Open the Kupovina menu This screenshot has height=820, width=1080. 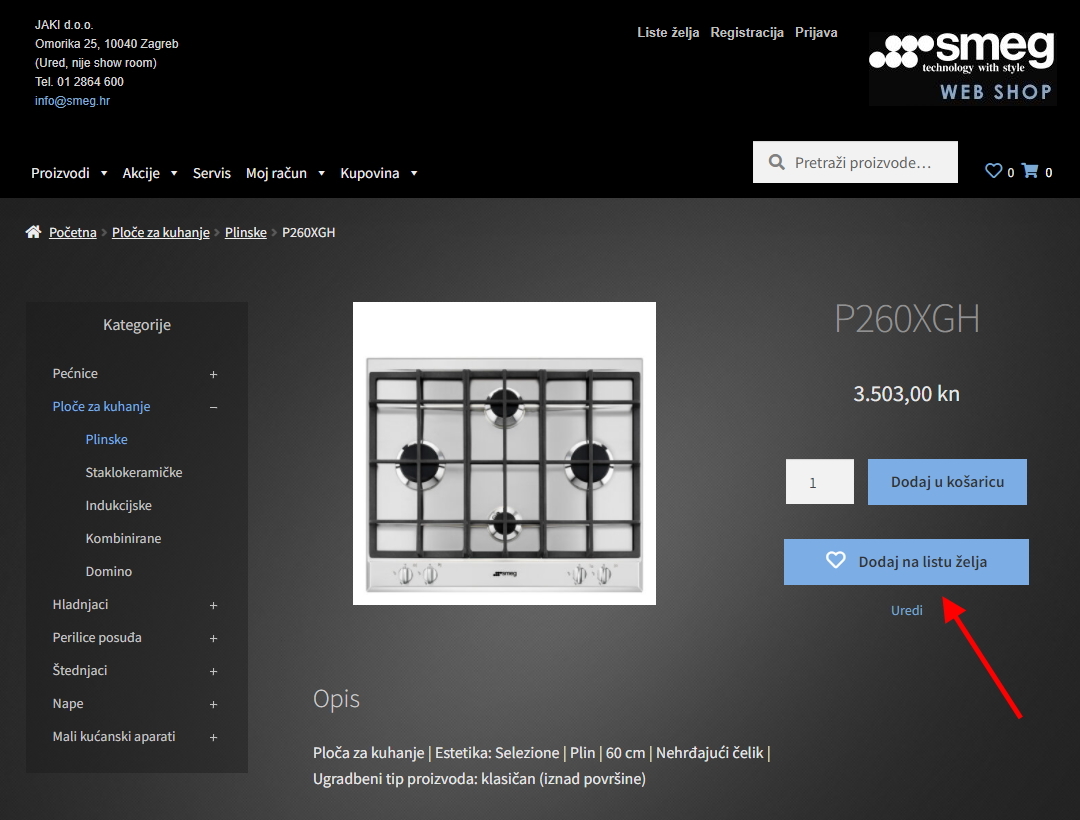coord(370,174)
